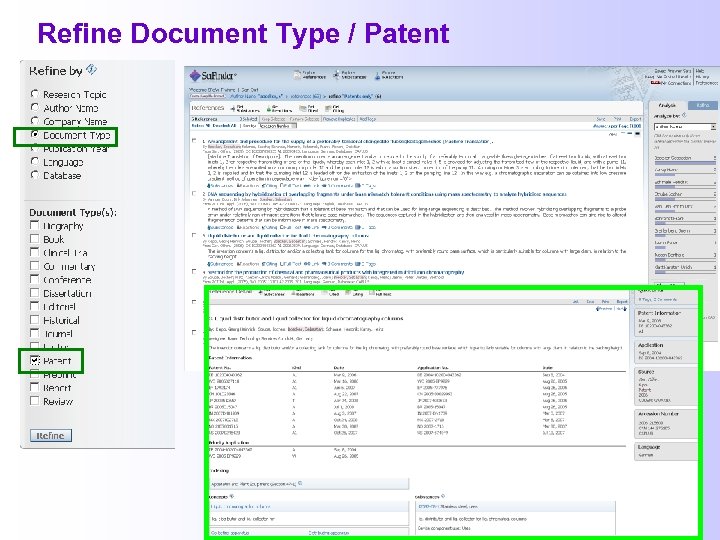Tick the Book checkbox
This screenshot has width=720, height=540.
click(x=34, y=239)
